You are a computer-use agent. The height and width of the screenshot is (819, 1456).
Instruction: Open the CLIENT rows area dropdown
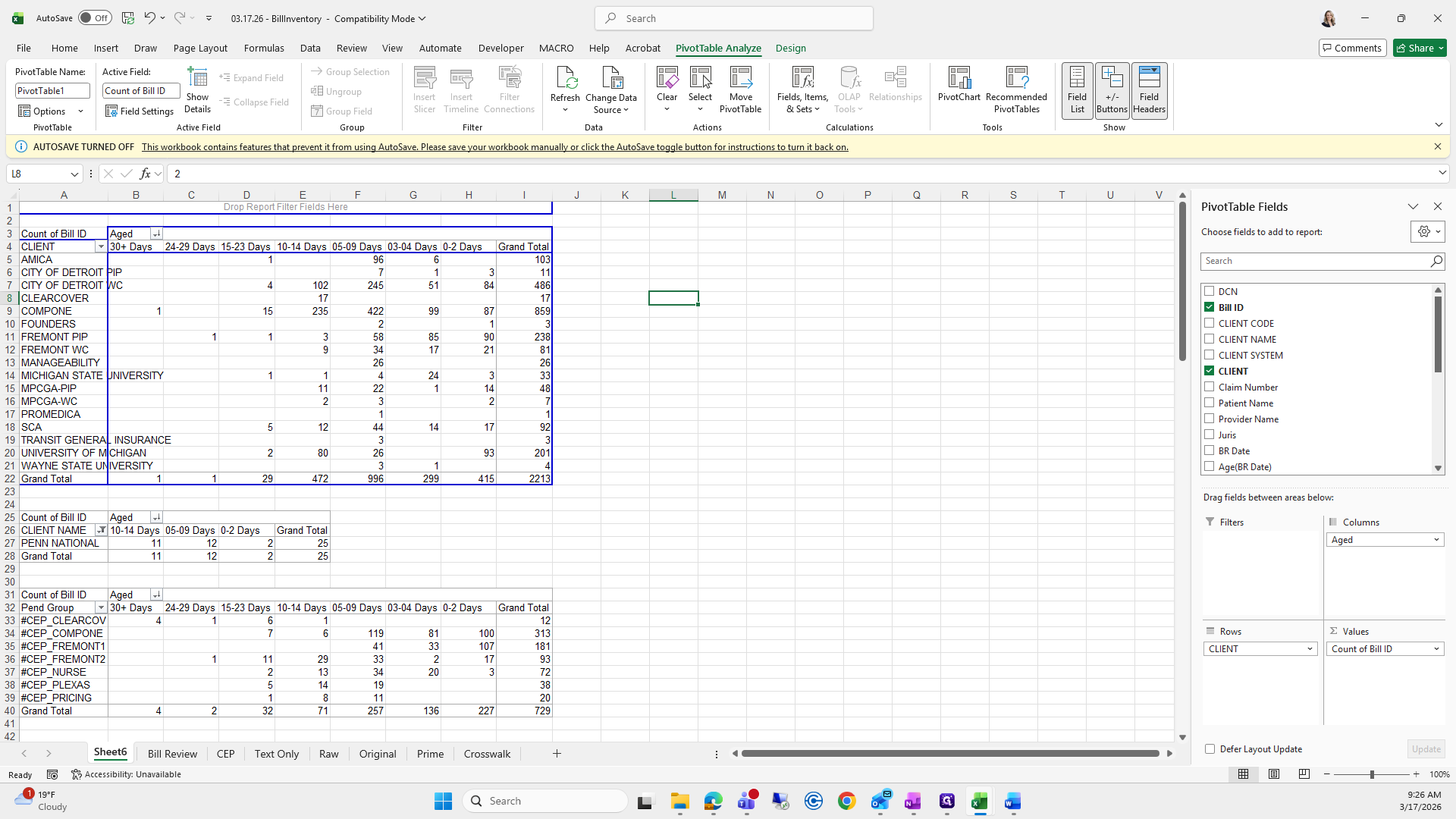1309,649
